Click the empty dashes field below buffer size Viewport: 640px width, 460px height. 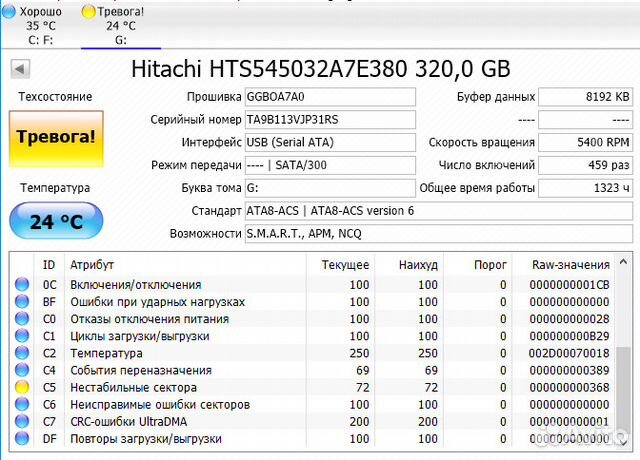tap(586, 120)
